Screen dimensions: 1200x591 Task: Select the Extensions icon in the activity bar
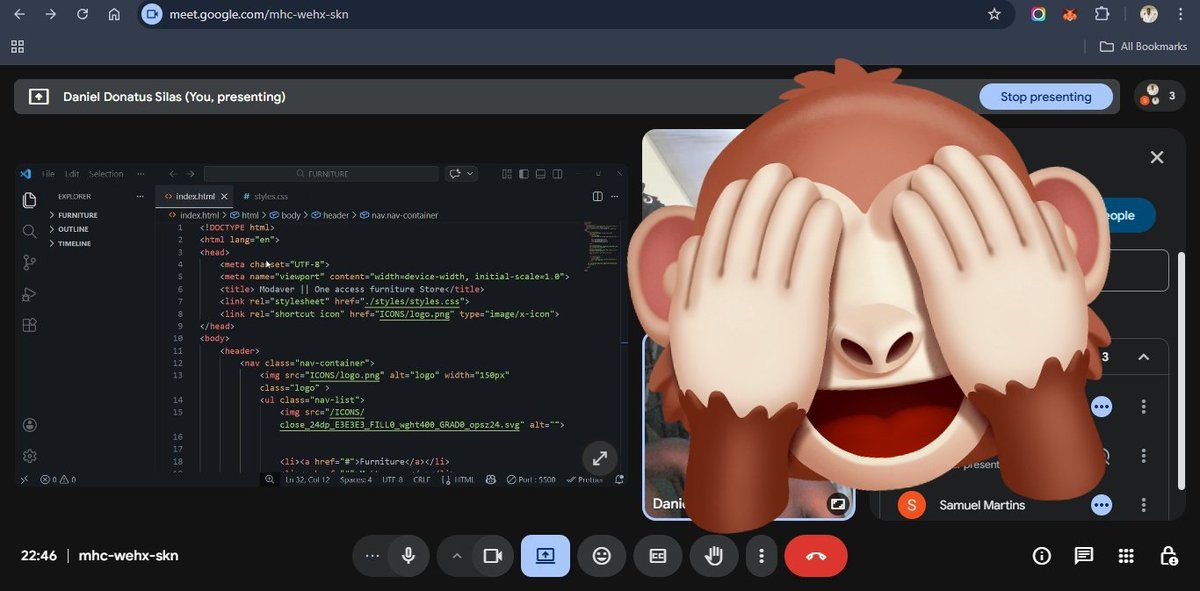tap(29, 324)
